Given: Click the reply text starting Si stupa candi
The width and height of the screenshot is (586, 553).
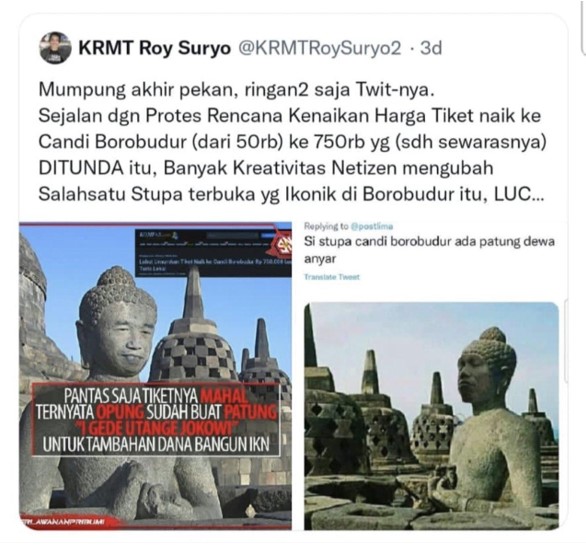Looking at the screenshot, I should tap(429, 250).
